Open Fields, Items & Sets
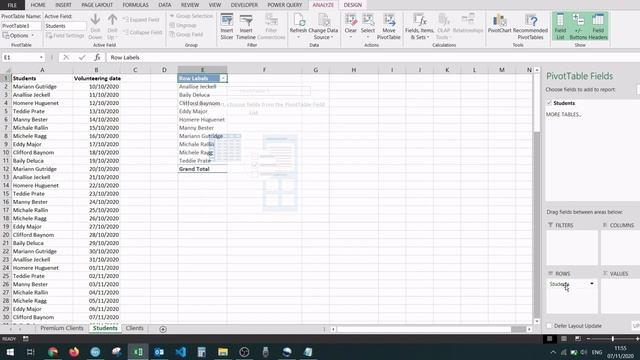Image resolution: width=640 pixels, height=360 pixels. click(419, 26)
